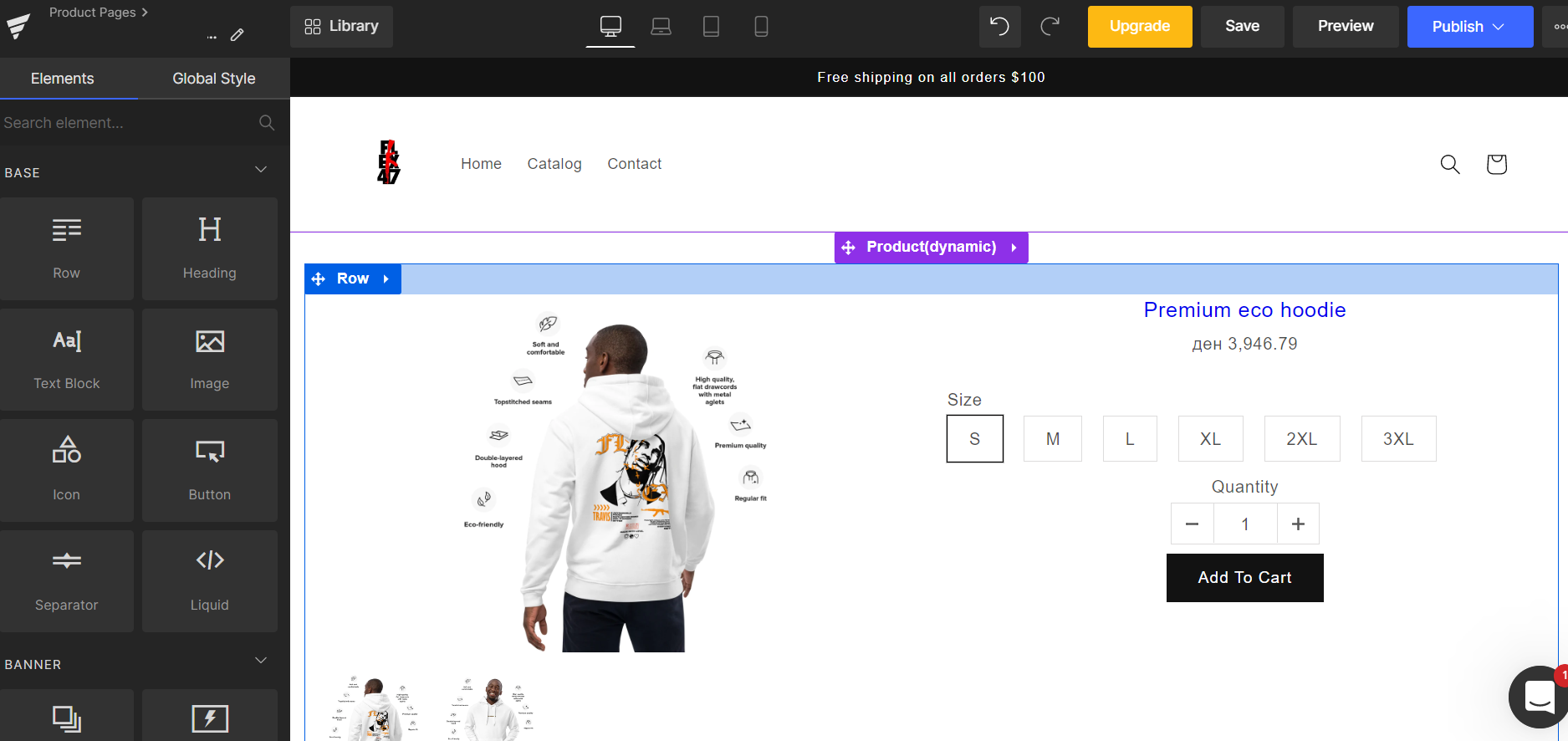Switch to laptop view icon
This screenshot has width=1568, height=741.
coord(661,26)
